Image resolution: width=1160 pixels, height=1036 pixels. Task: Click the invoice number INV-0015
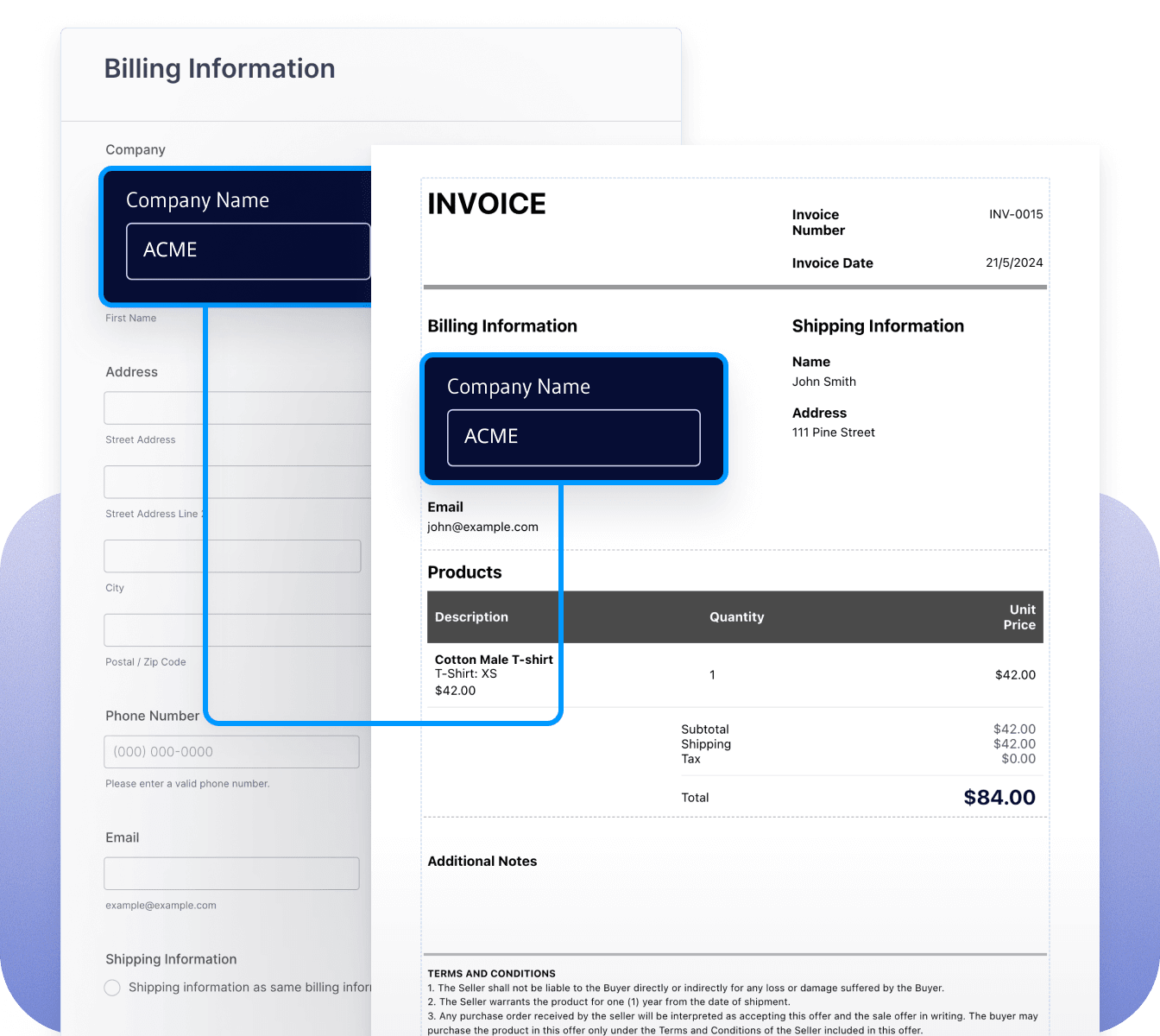[1016, 214]
